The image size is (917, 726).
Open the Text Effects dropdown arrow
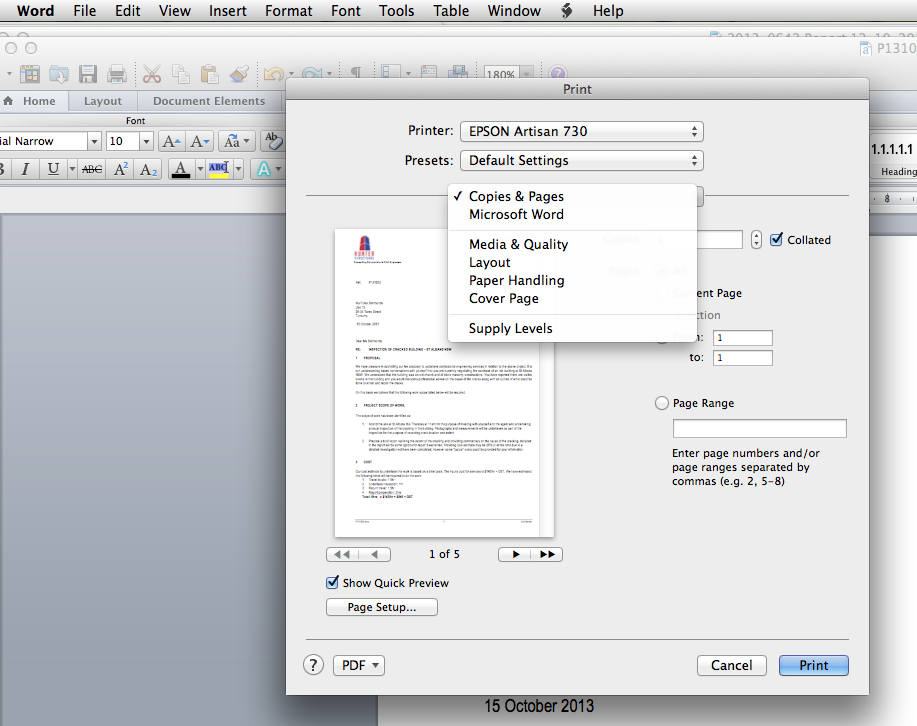pyautogui.click(x=278, y=169)
